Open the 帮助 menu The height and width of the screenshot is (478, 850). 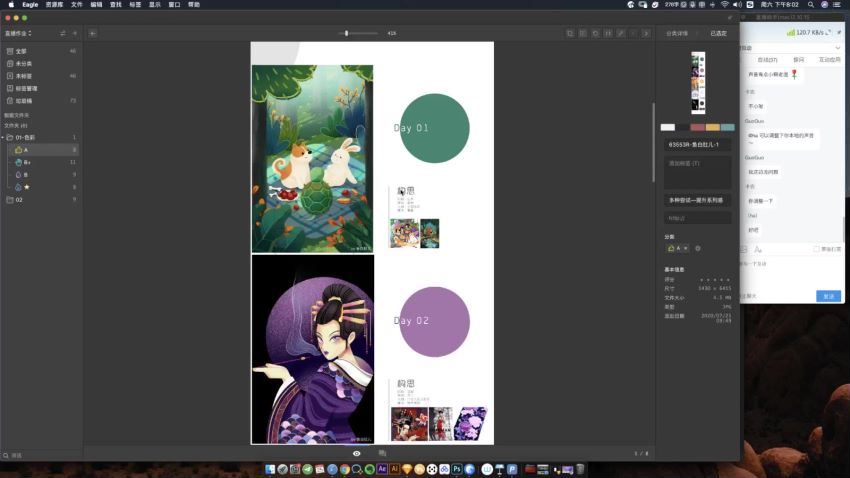194,4
